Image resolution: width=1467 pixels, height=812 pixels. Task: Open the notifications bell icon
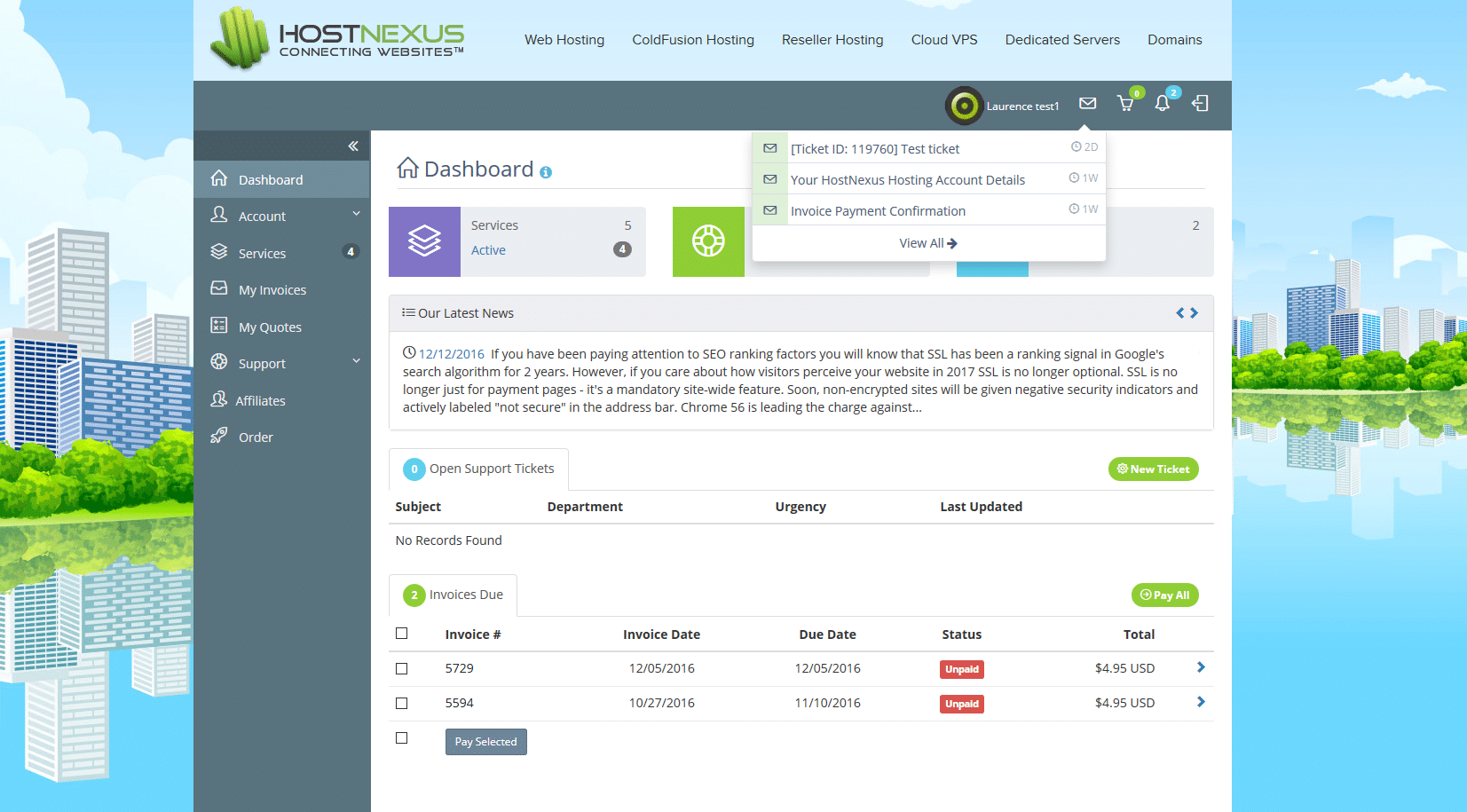[1162, 104]
